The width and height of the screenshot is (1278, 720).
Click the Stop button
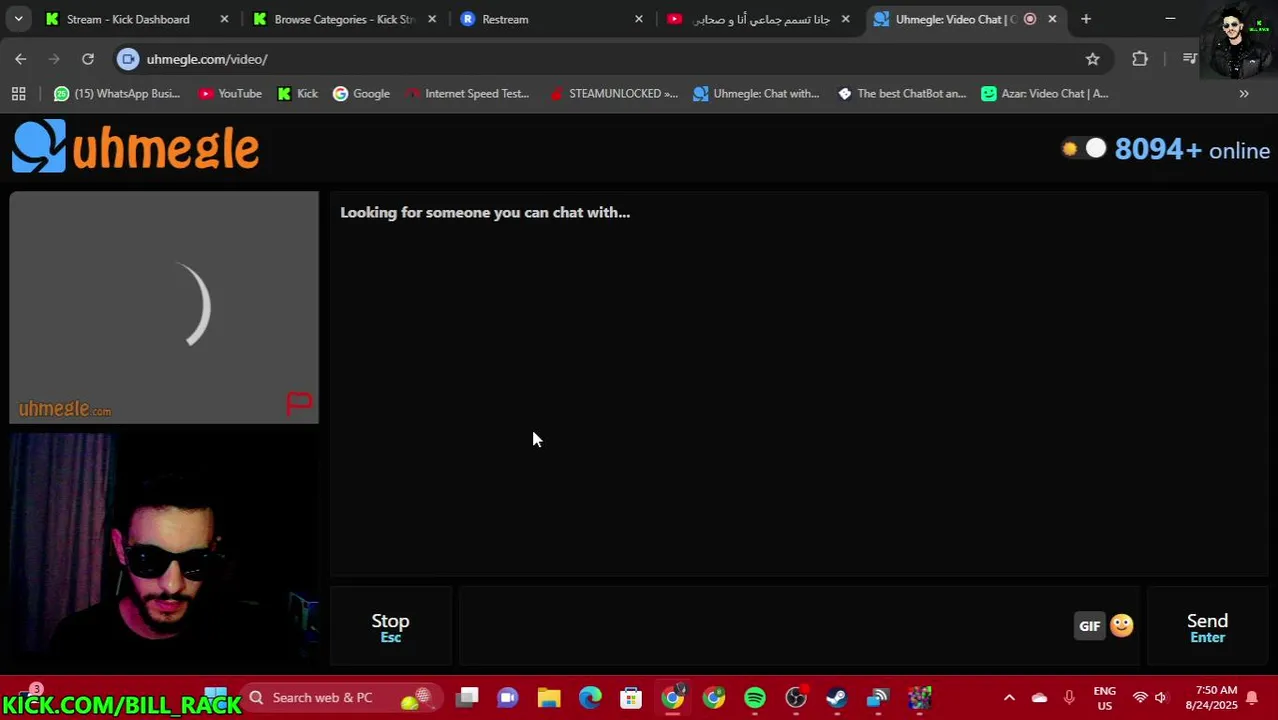390,627
